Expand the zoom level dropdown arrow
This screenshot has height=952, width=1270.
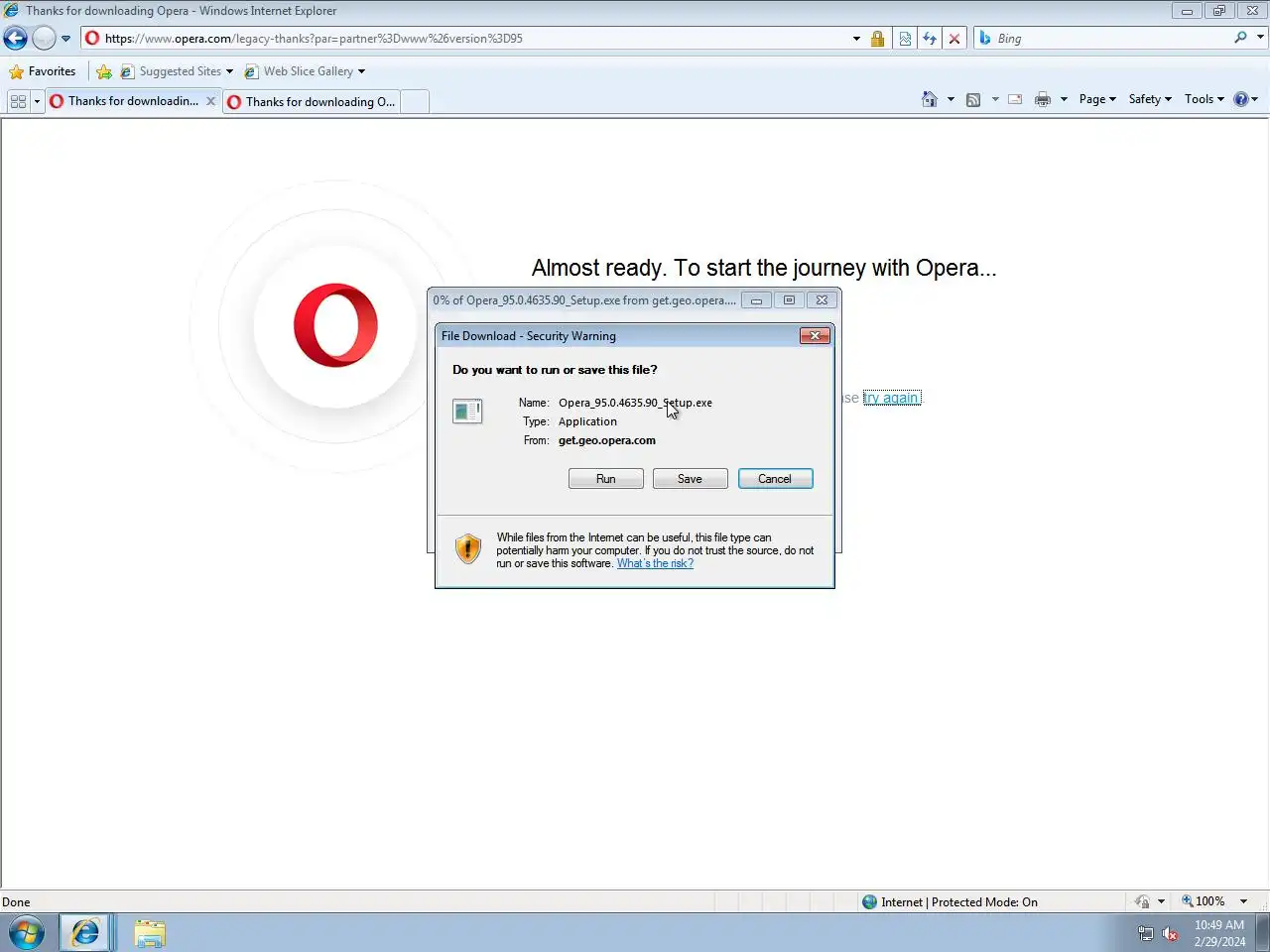pyautogui.click(x=1243, y=901)
